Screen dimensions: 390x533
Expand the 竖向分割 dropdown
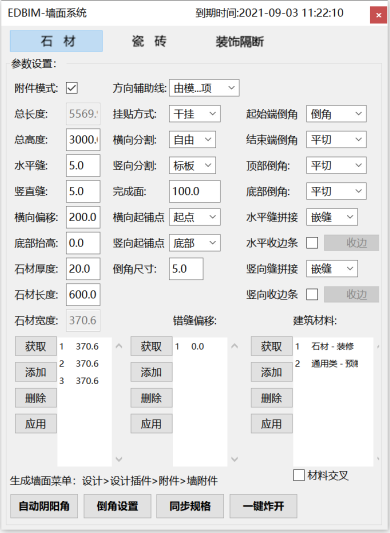tap(192, 166)
